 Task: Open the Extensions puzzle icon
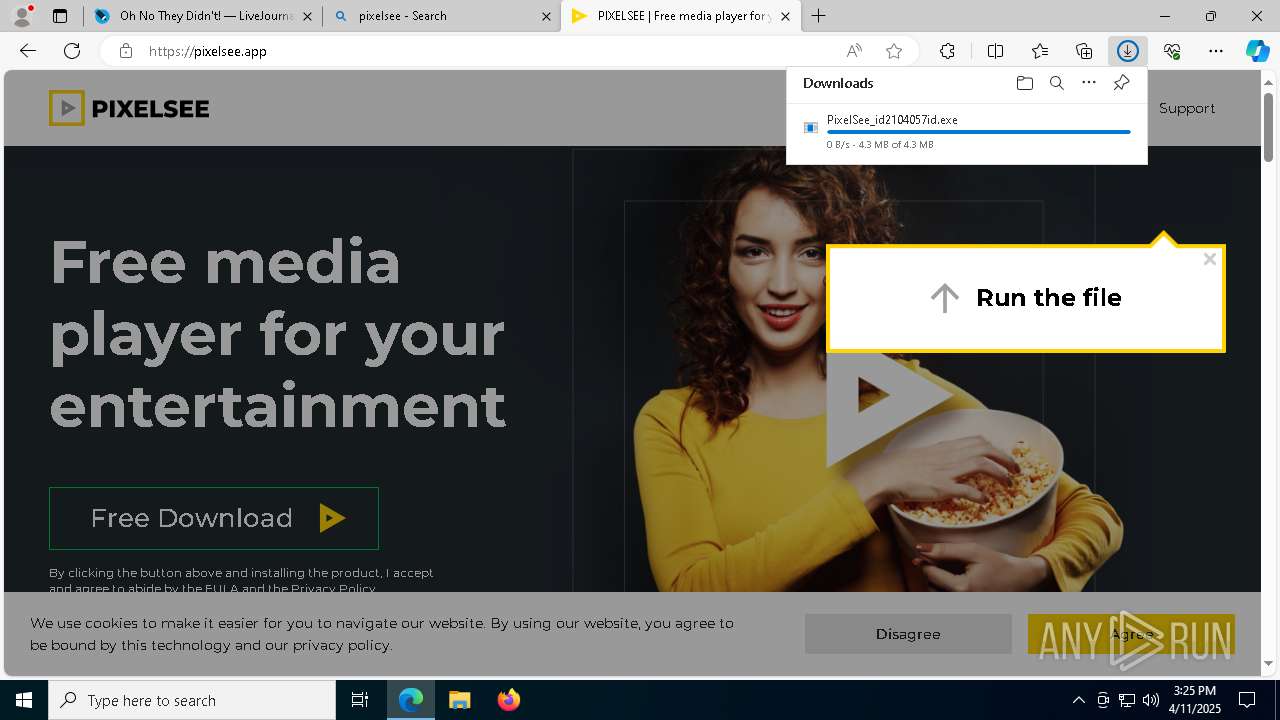(x=947, y=51)
